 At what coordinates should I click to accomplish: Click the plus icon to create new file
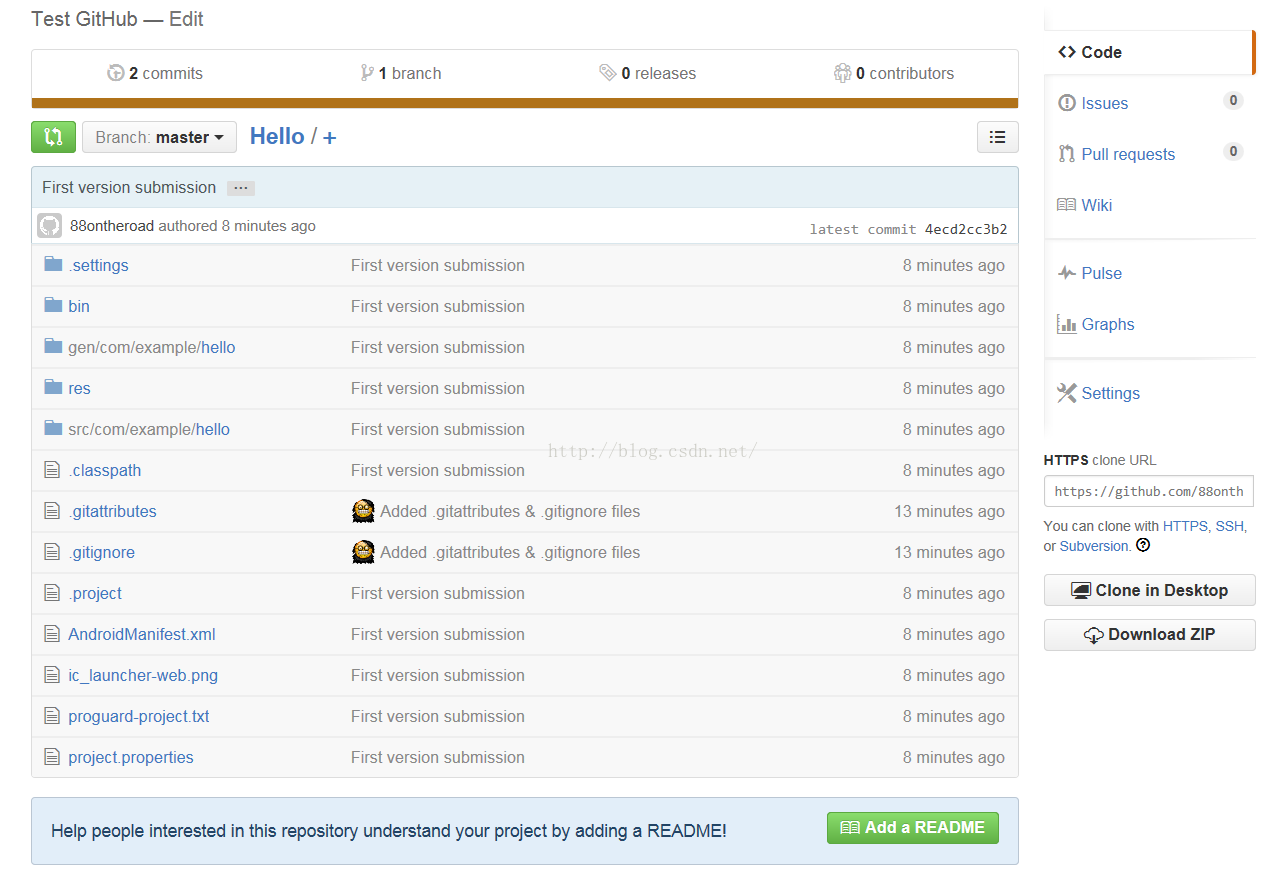(329, 138)
